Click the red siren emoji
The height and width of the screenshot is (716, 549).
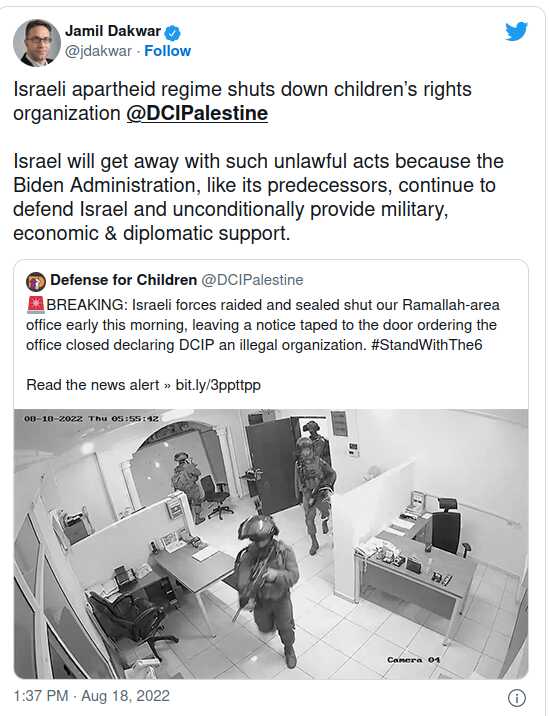(x=36, y=305)
